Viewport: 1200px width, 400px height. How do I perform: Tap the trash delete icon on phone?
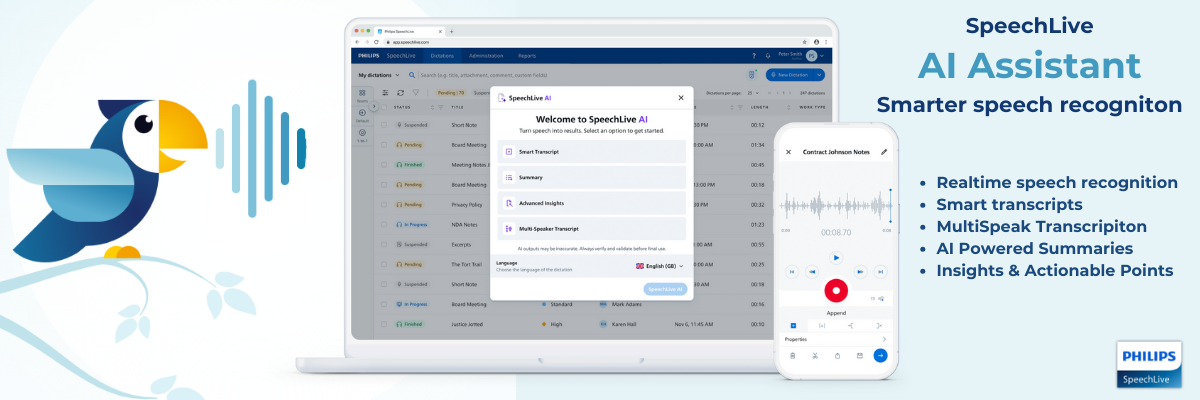click(792, 355)
